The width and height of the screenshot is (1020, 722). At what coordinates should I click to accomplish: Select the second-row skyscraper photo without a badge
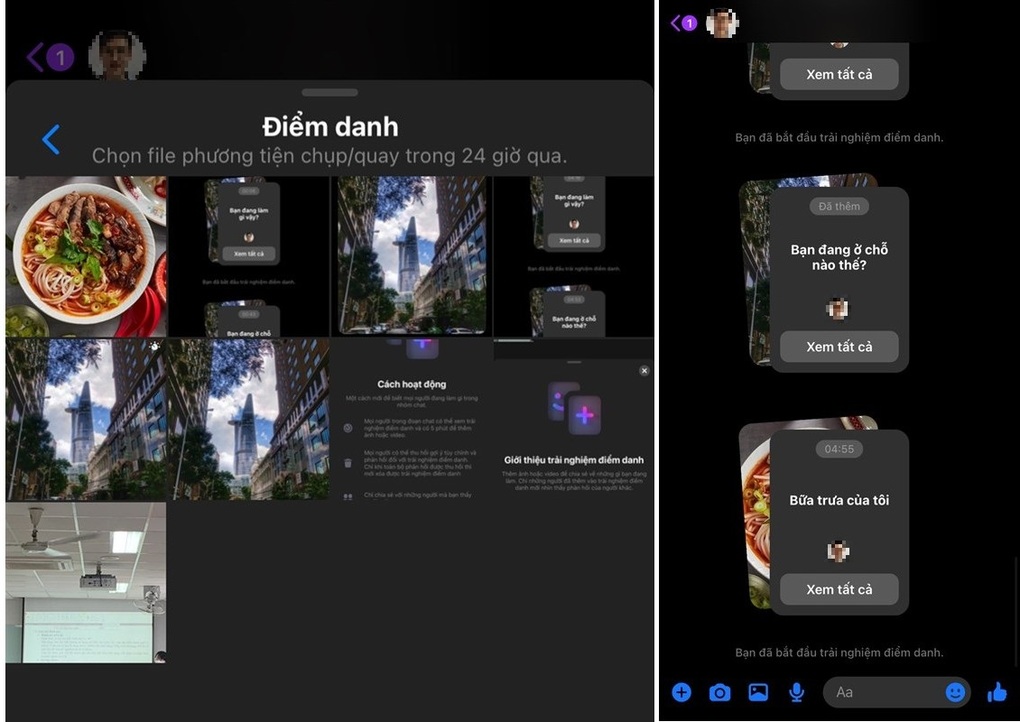pyautogui.click(x=248, y=419)
